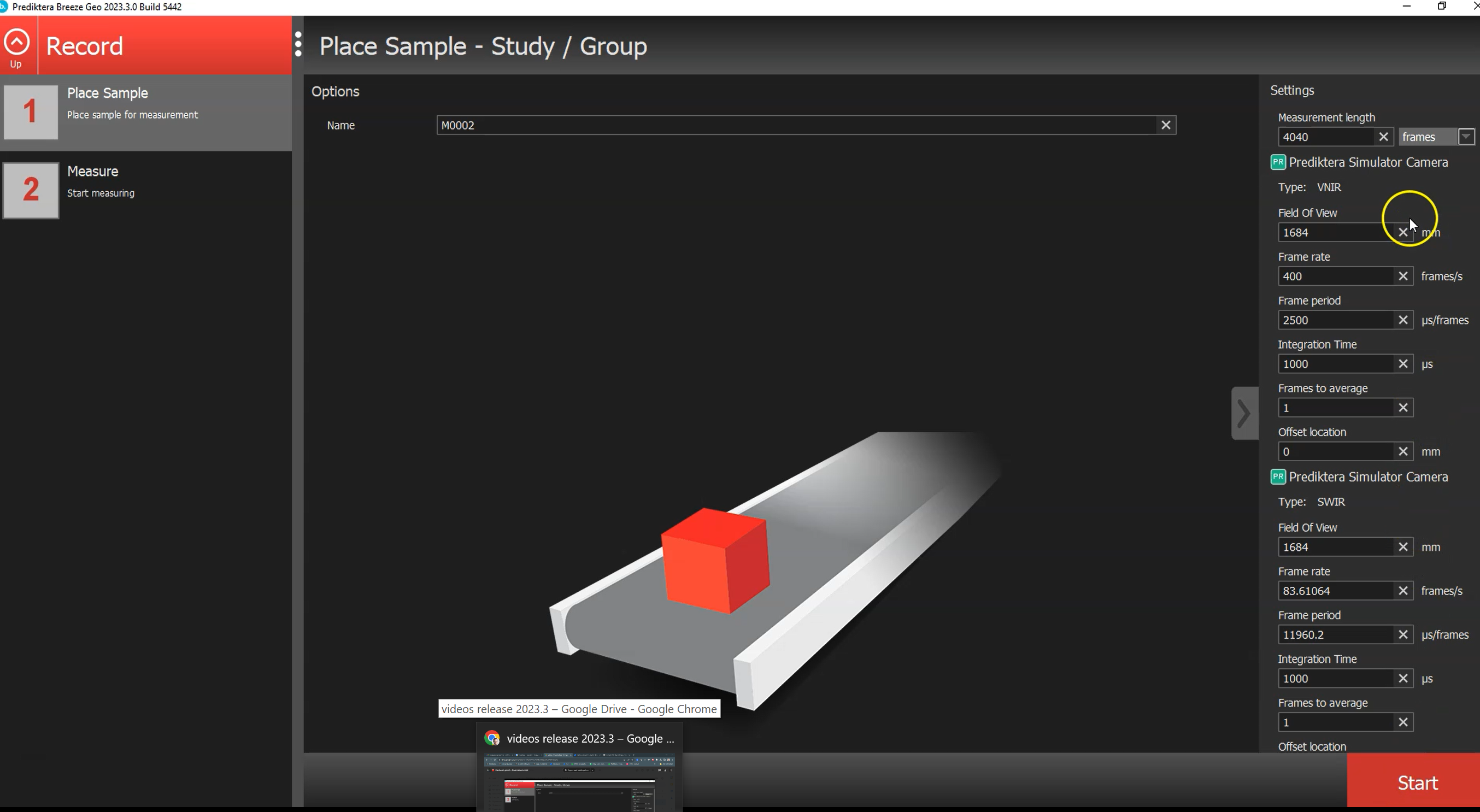
Task: Open the frames unit dropdown for Measurement length
Action: click(x=1467, y=137)
